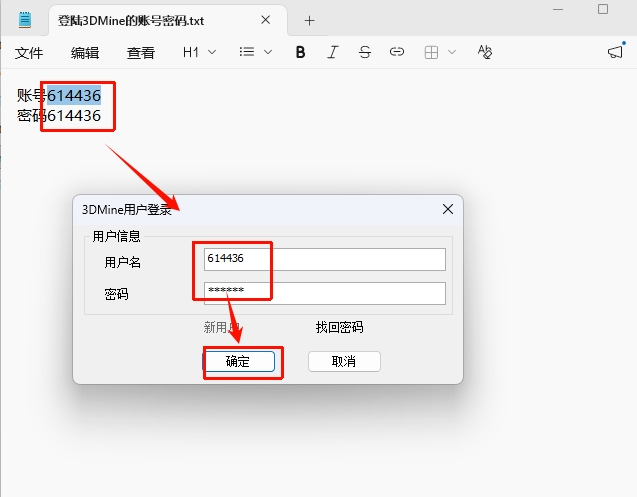Minimize the Notepad window
637x497 pixels.
[558, 9]
